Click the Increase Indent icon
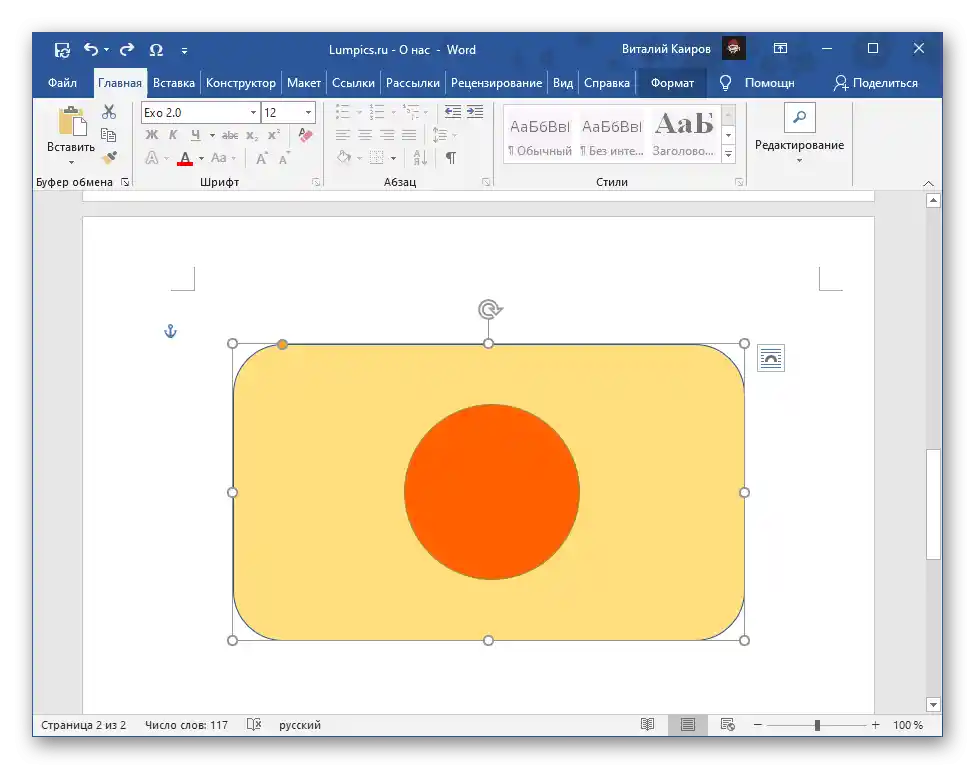Viewport: 975px width, 769px height. 475,112
